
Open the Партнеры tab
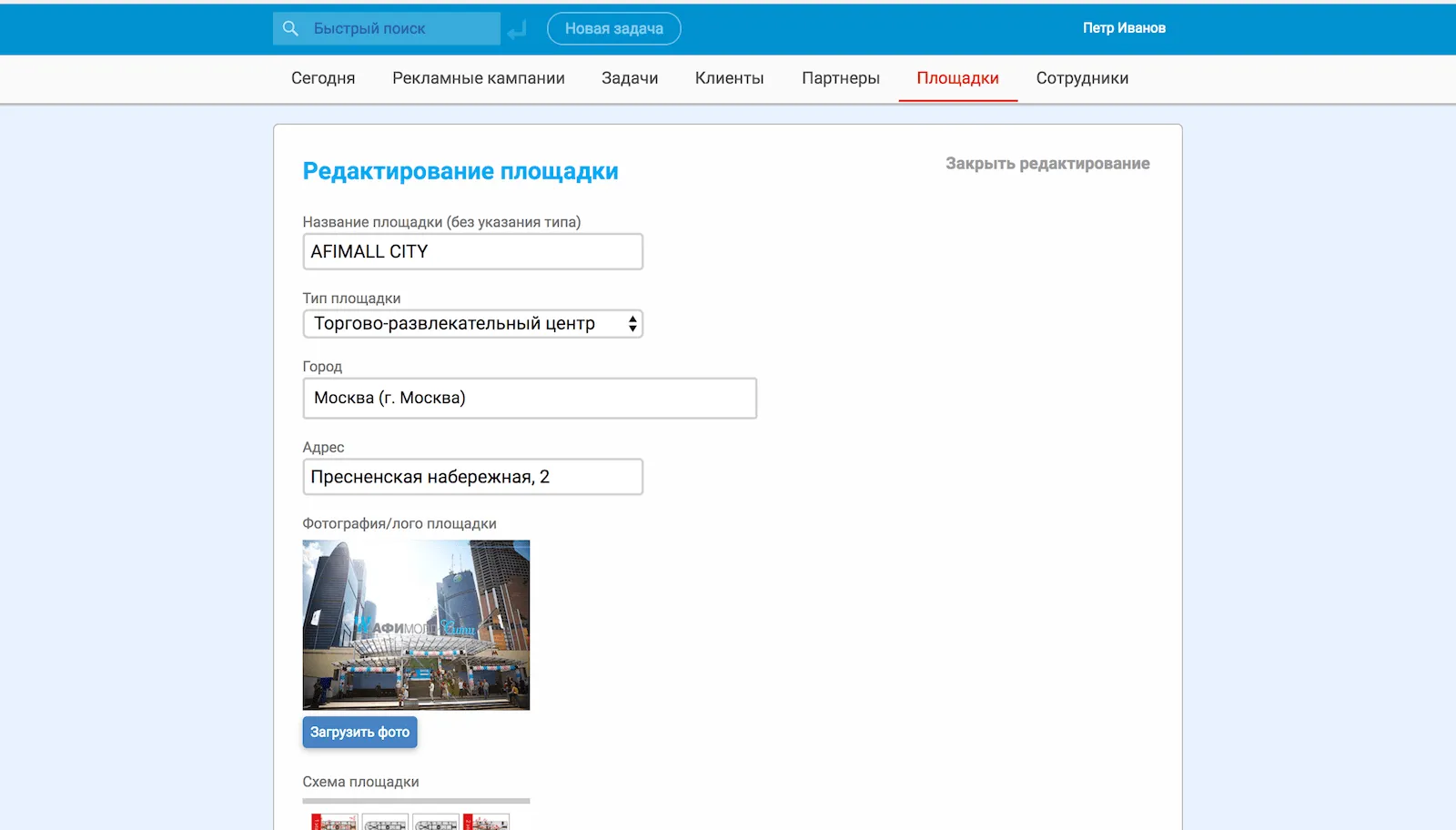pos(840,78)
